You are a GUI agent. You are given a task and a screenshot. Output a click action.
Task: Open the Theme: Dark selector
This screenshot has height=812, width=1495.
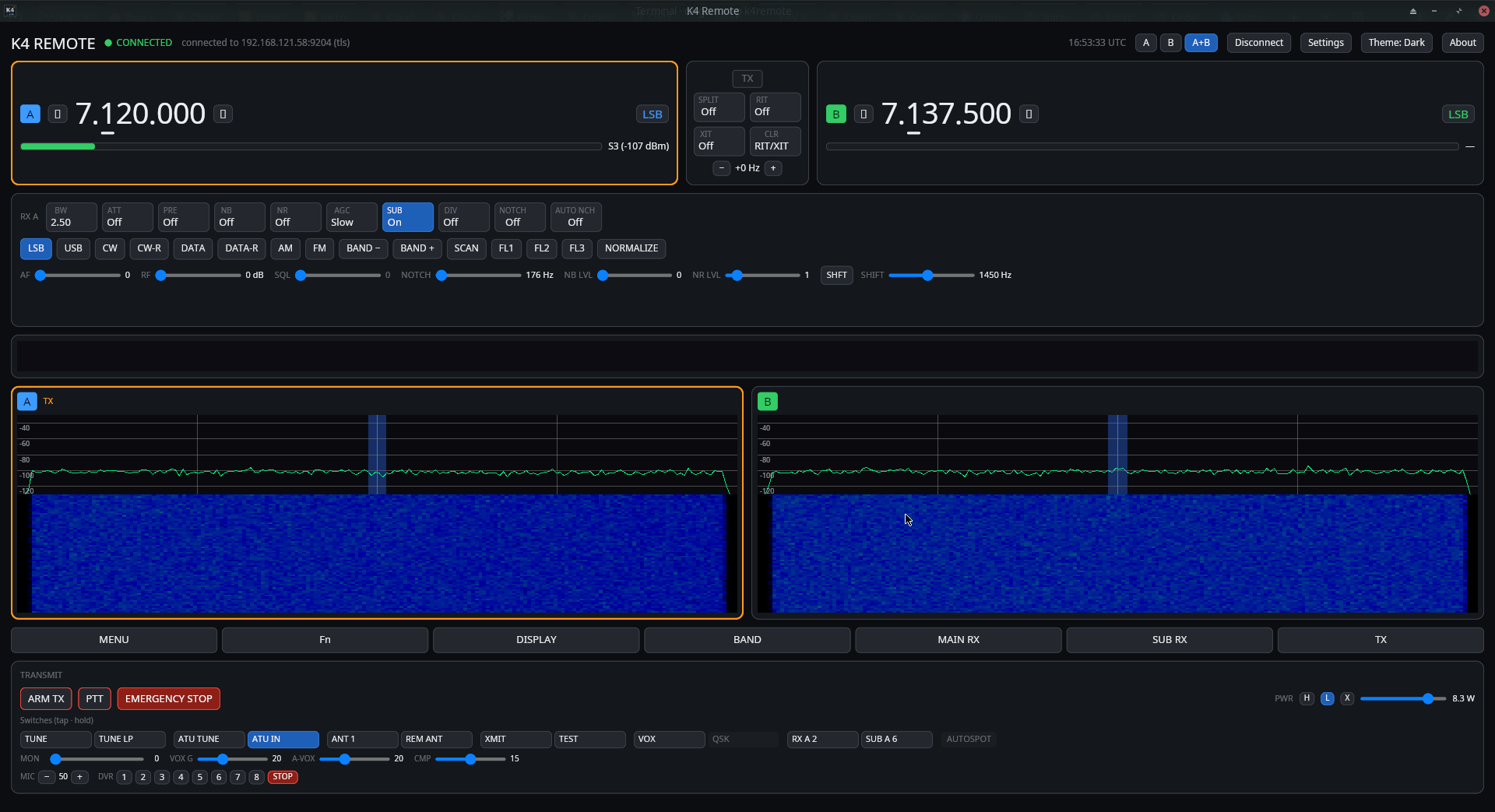[x=1396, y=43]
